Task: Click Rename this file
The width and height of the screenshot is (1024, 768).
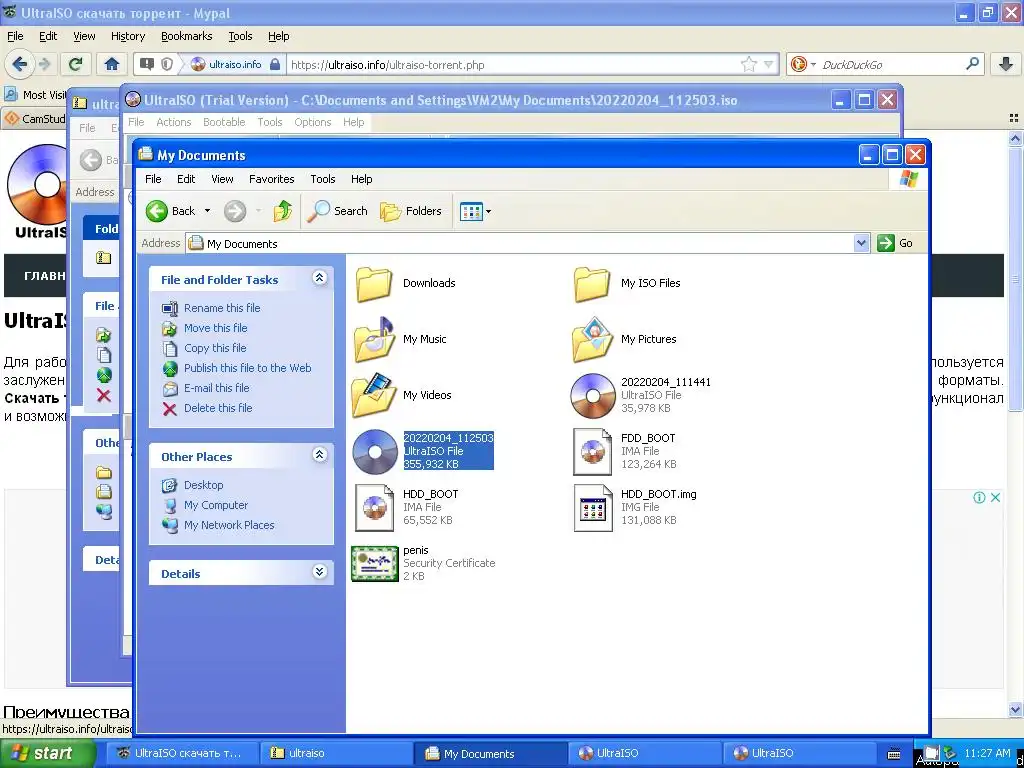Action: coord(222,308)
